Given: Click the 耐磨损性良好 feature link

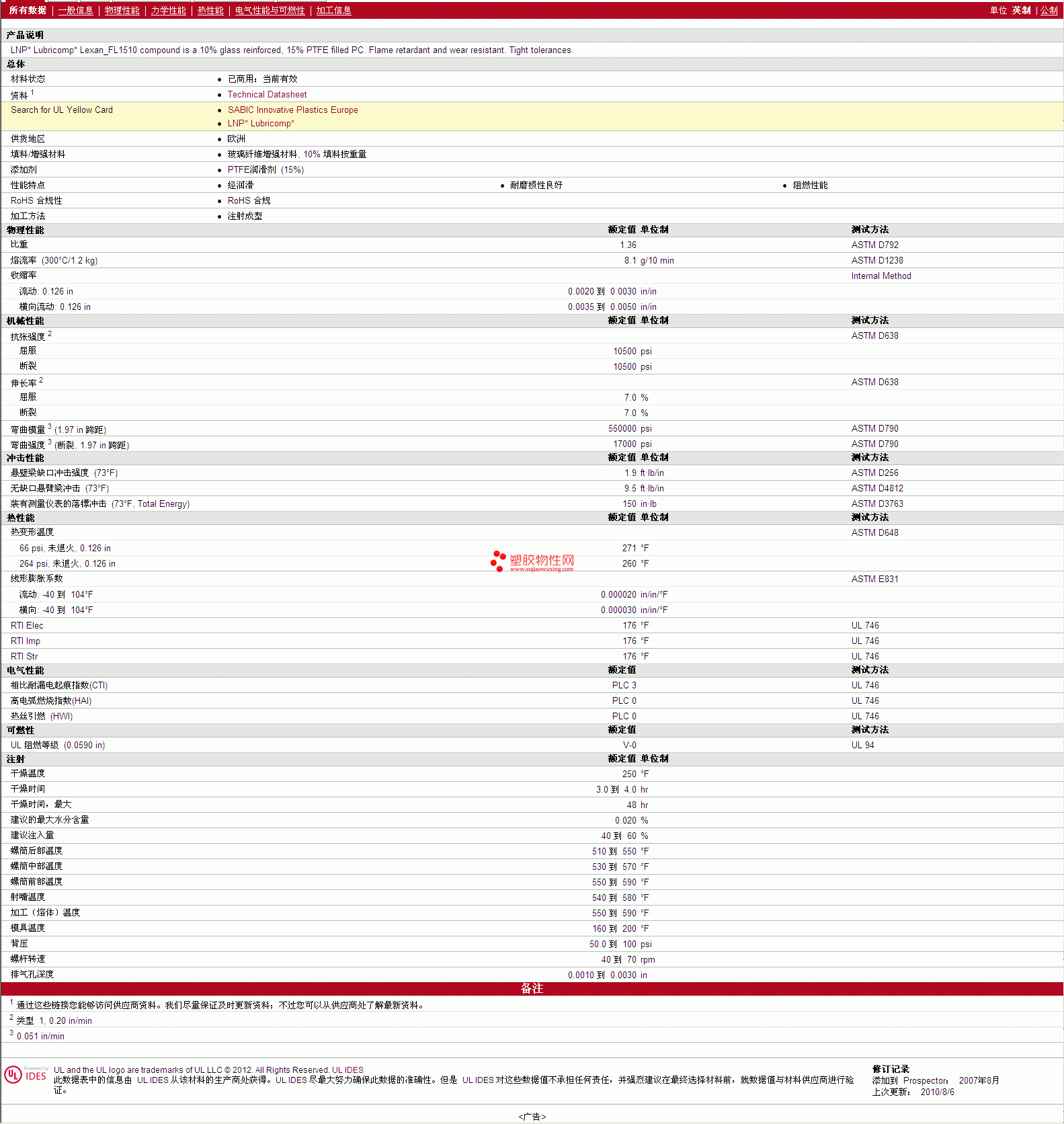Looking at the screenshot, I should [536, 186].
